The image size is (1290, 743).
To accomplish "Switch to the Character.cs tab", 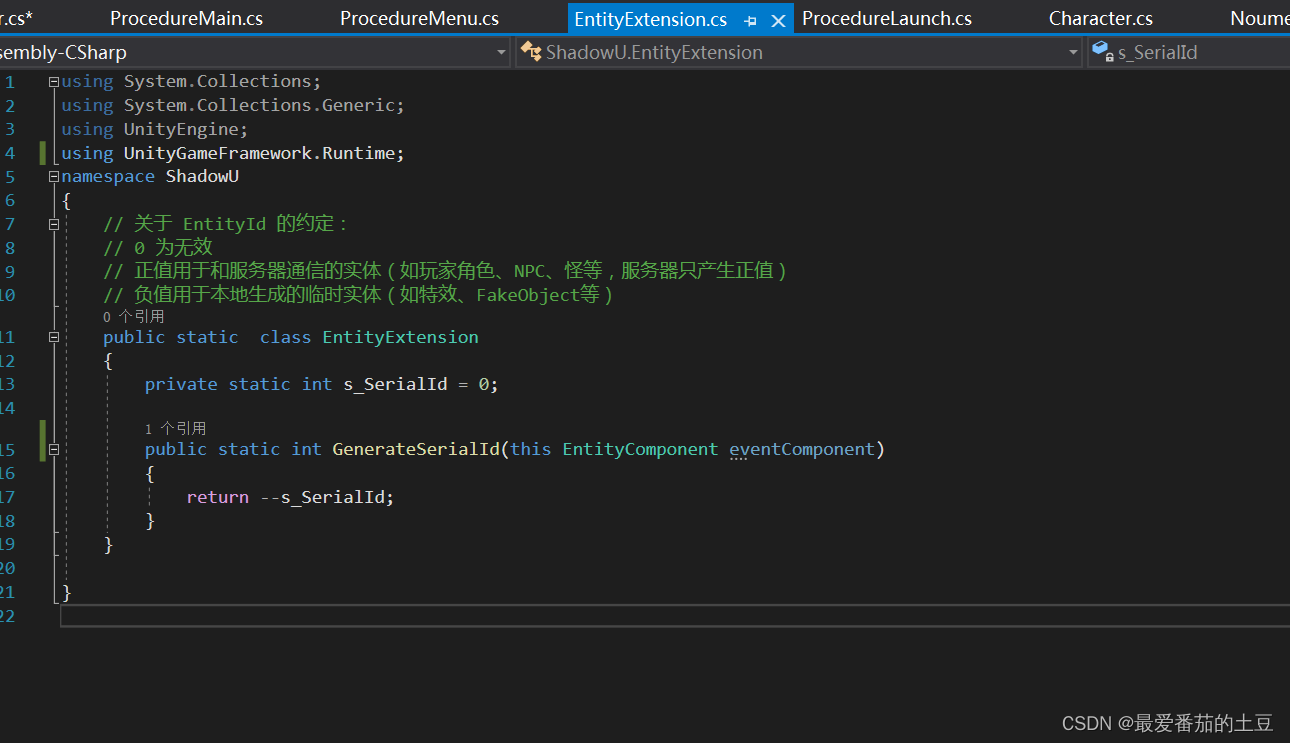I will pos(1100,18).
